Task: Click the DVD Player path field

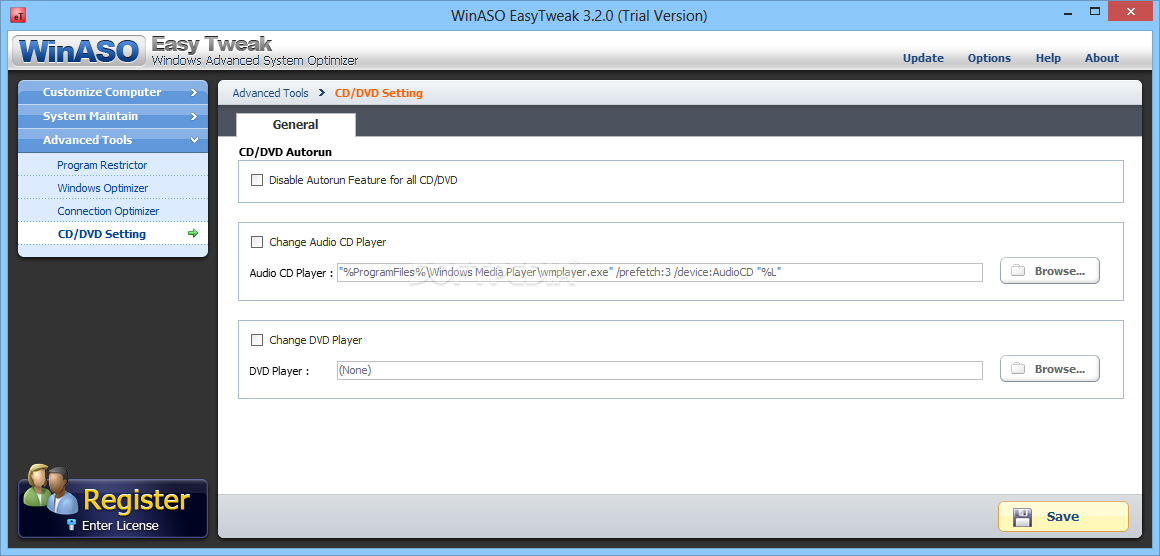Action: point(659,370)
